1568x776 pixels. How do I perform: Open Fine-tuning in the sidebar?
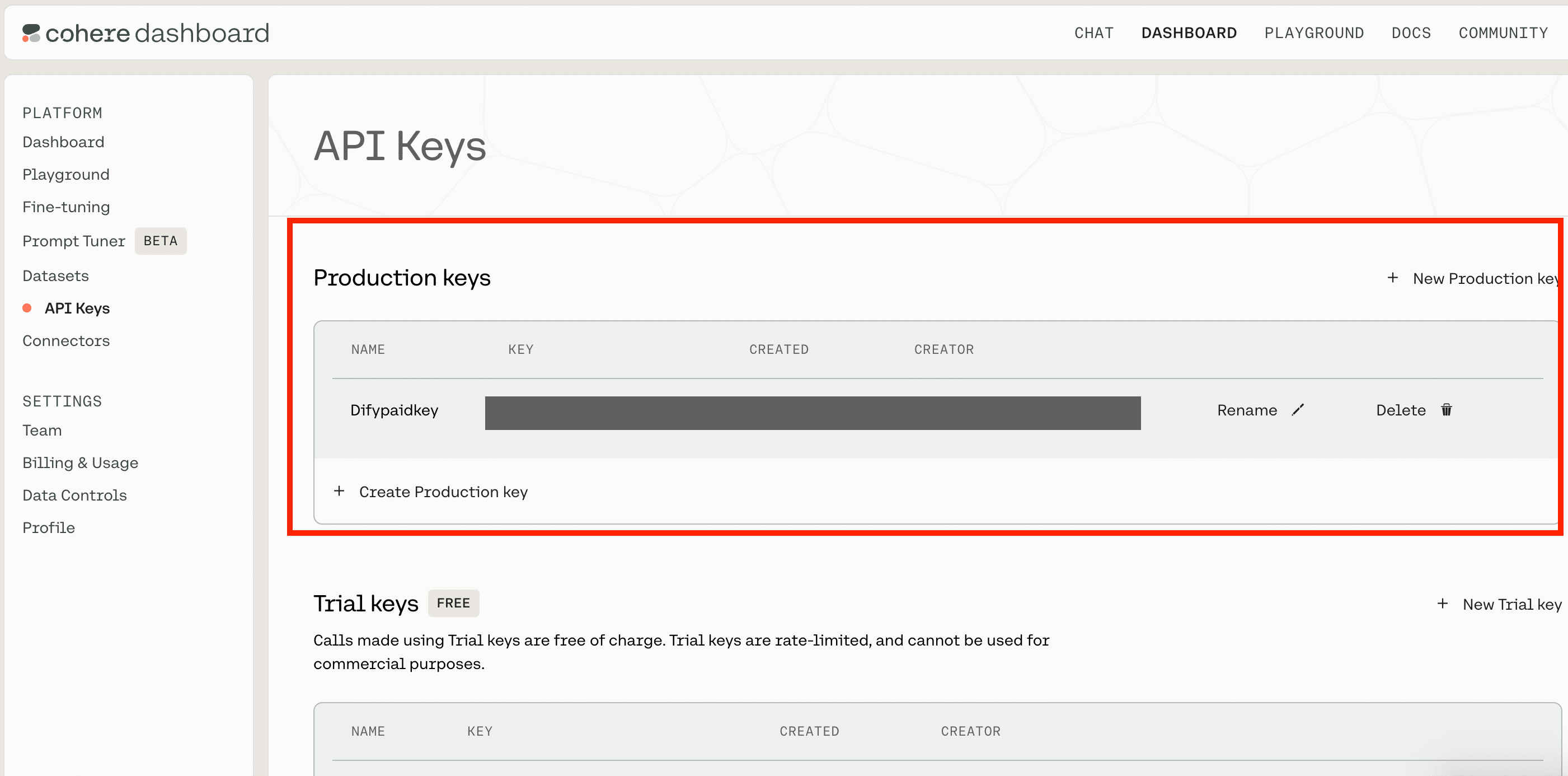coord(65,207)
